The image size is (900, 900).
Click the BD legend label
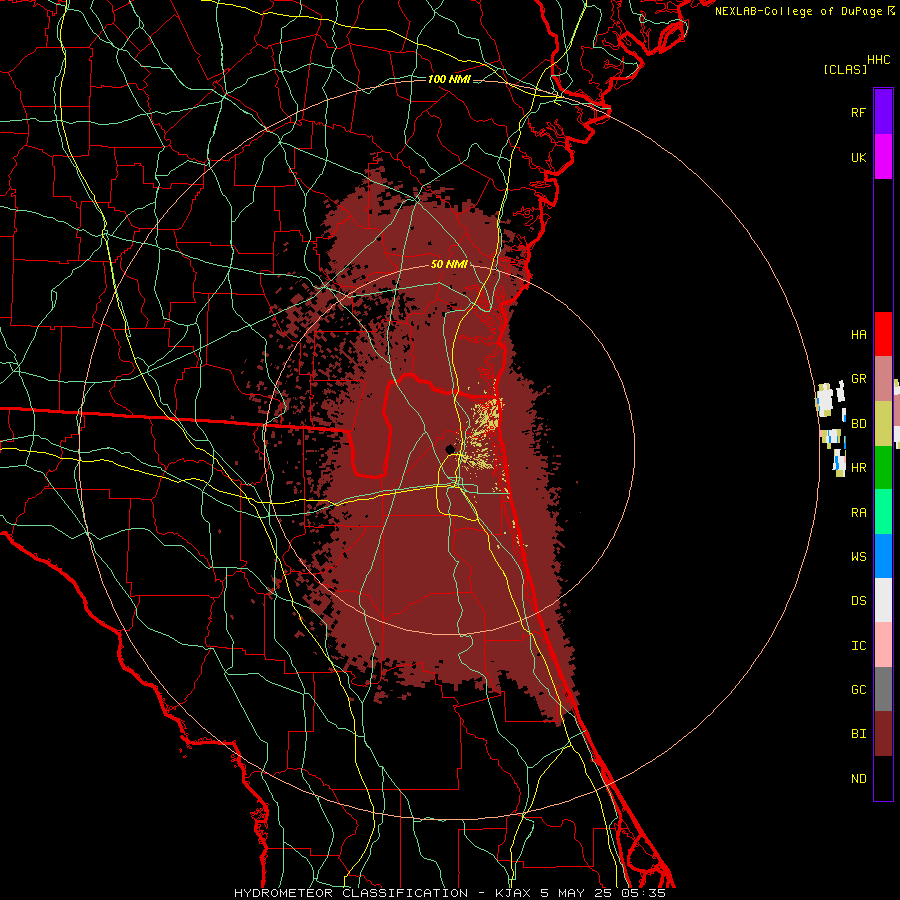point(858,424)
